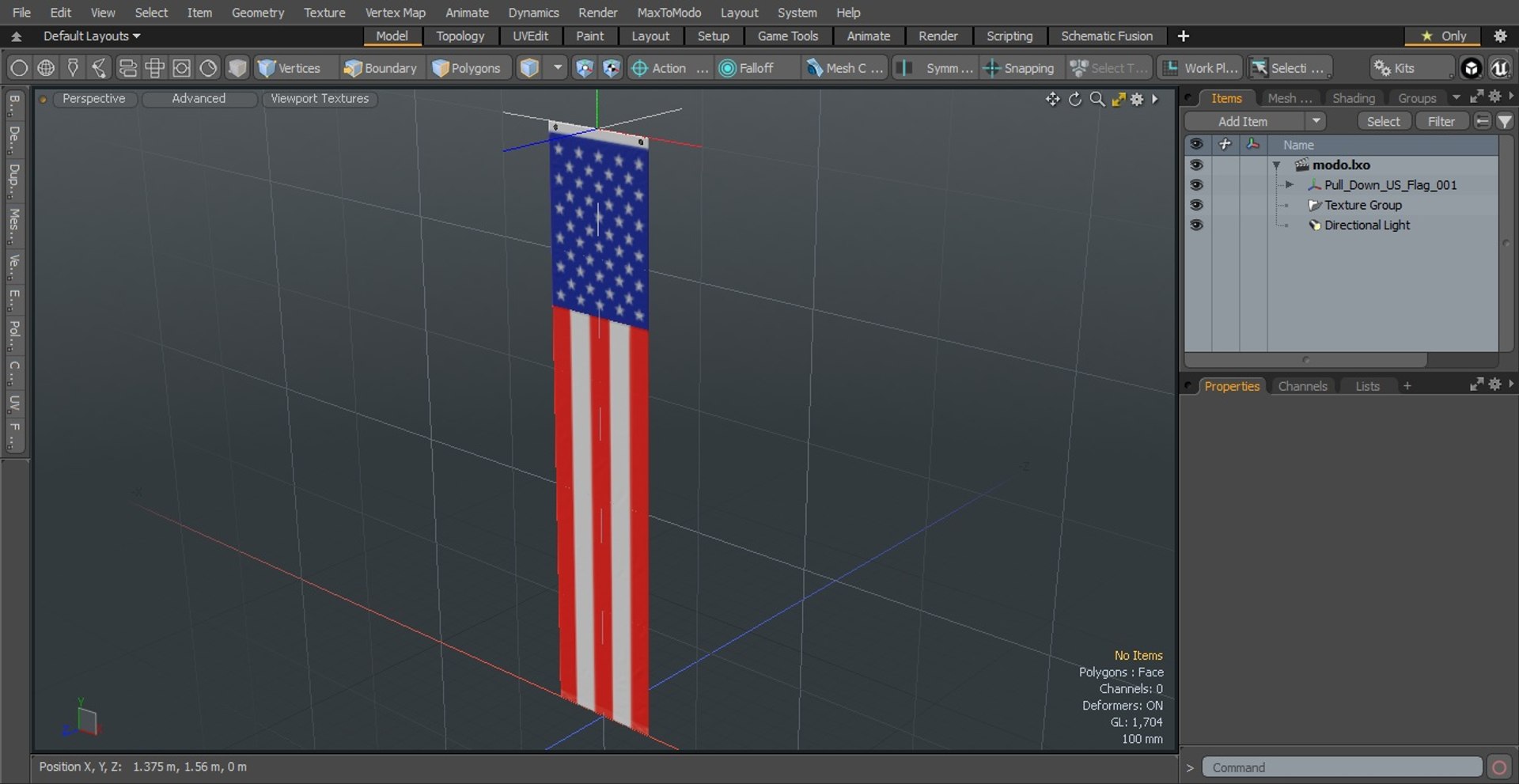Select Boundary selection mode
Screen dimensions: 1519x784
tap(380, 68)
